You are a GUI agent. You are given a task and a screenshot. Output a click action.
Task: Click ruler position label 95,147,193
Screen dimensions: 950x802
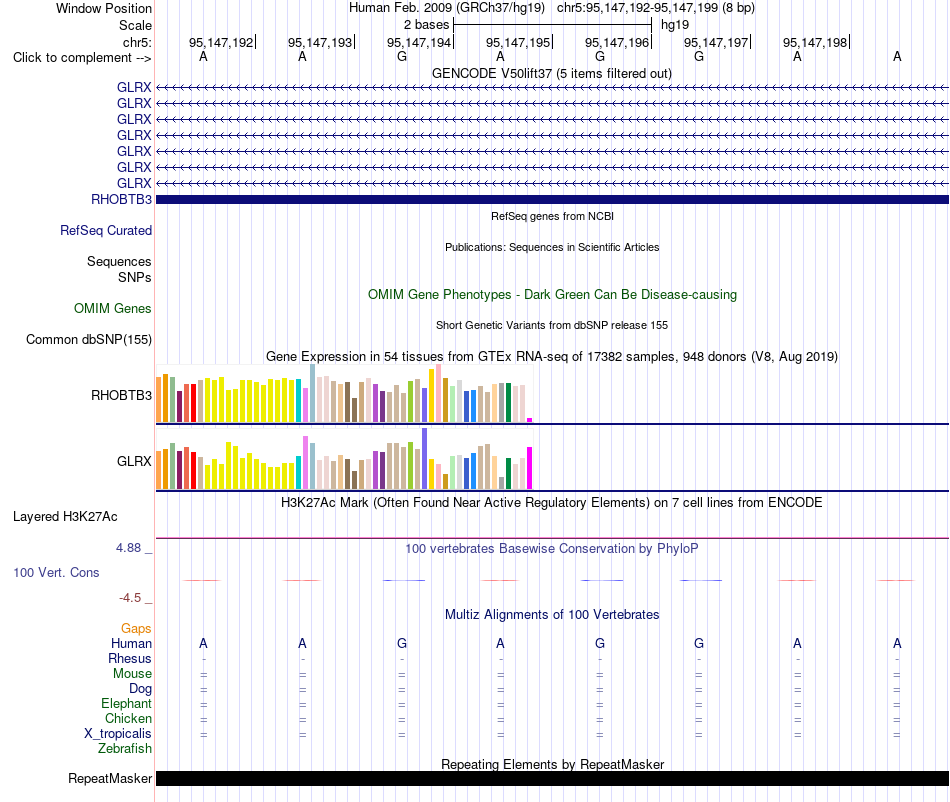click(320, 42)
